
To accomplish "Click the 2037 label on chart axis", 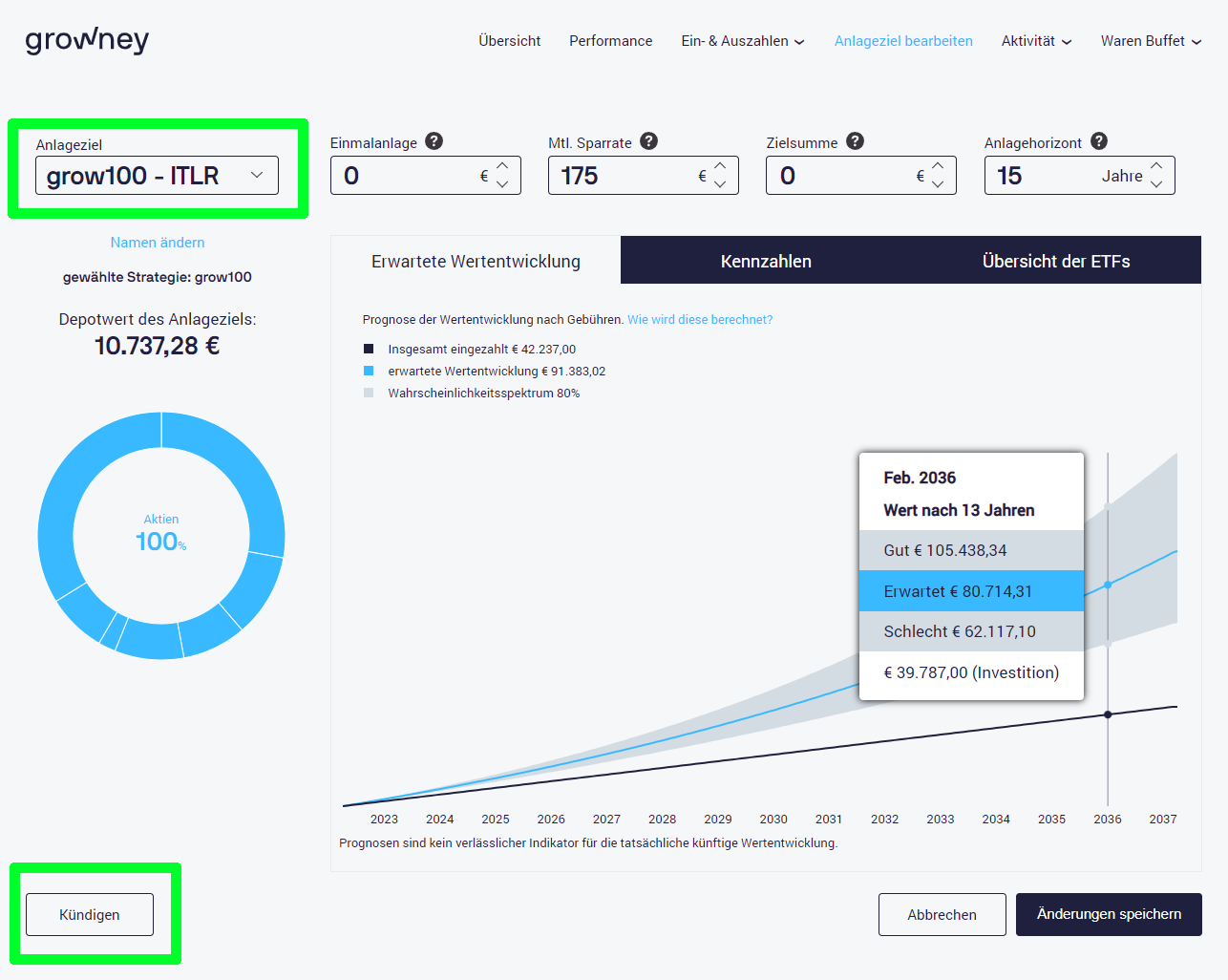I will tap(1163, 820).
